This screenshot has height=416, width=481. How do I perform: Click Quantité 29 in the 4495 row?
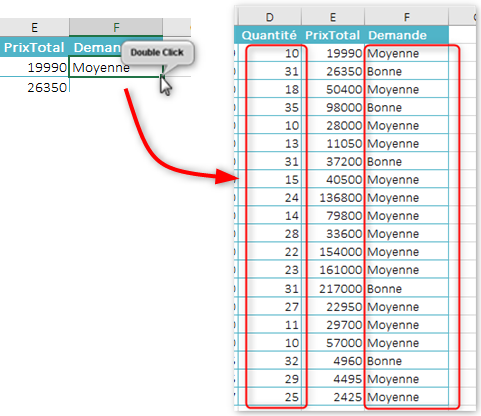(270, 378)
